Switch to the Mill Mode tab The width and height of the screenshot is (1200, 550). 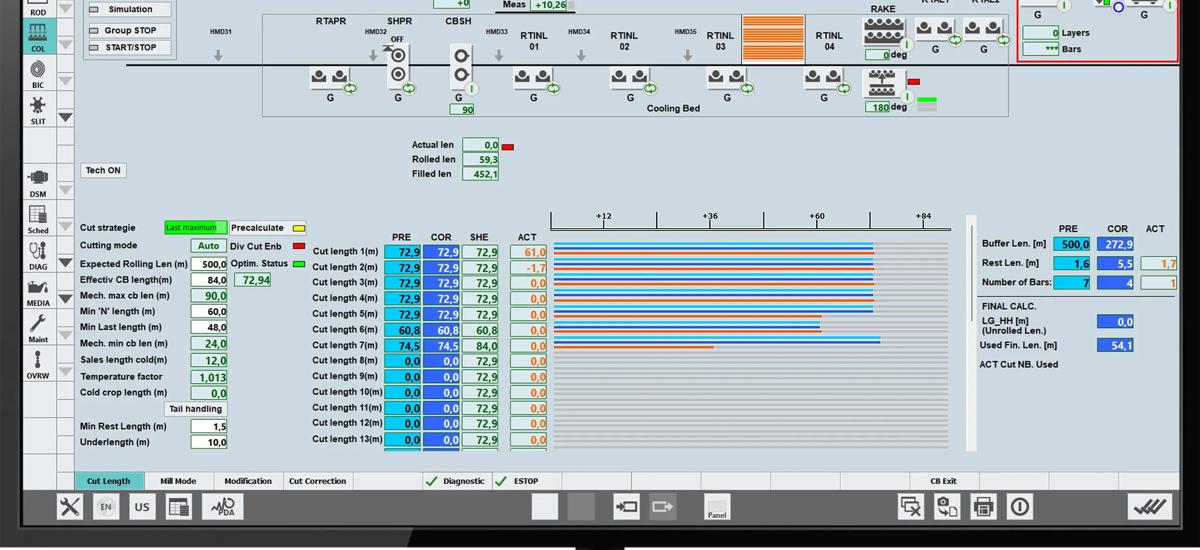178,481
